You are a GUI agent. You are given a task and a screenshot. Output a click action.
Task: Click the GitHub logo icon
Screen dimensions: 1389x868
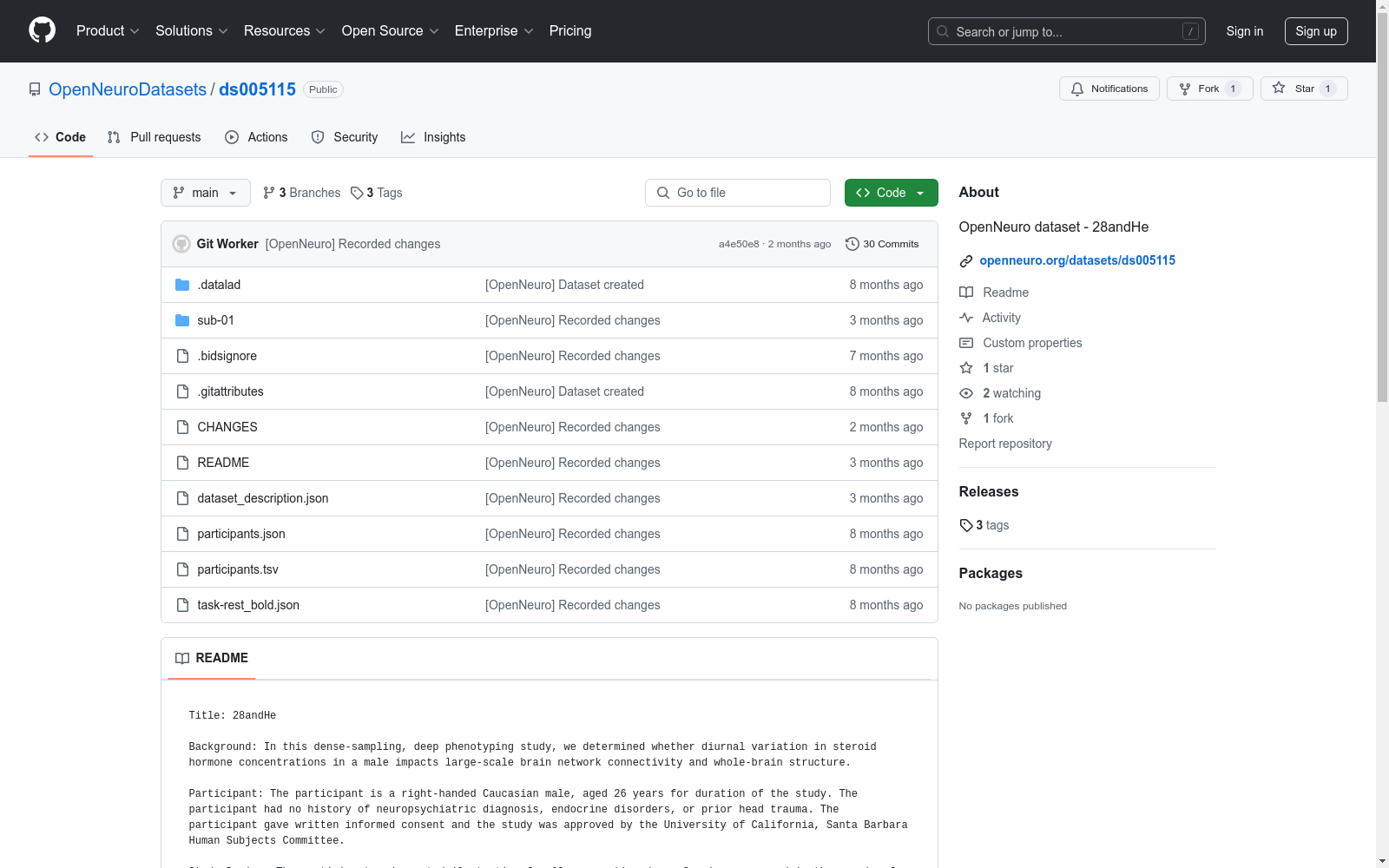pos(42,30)
